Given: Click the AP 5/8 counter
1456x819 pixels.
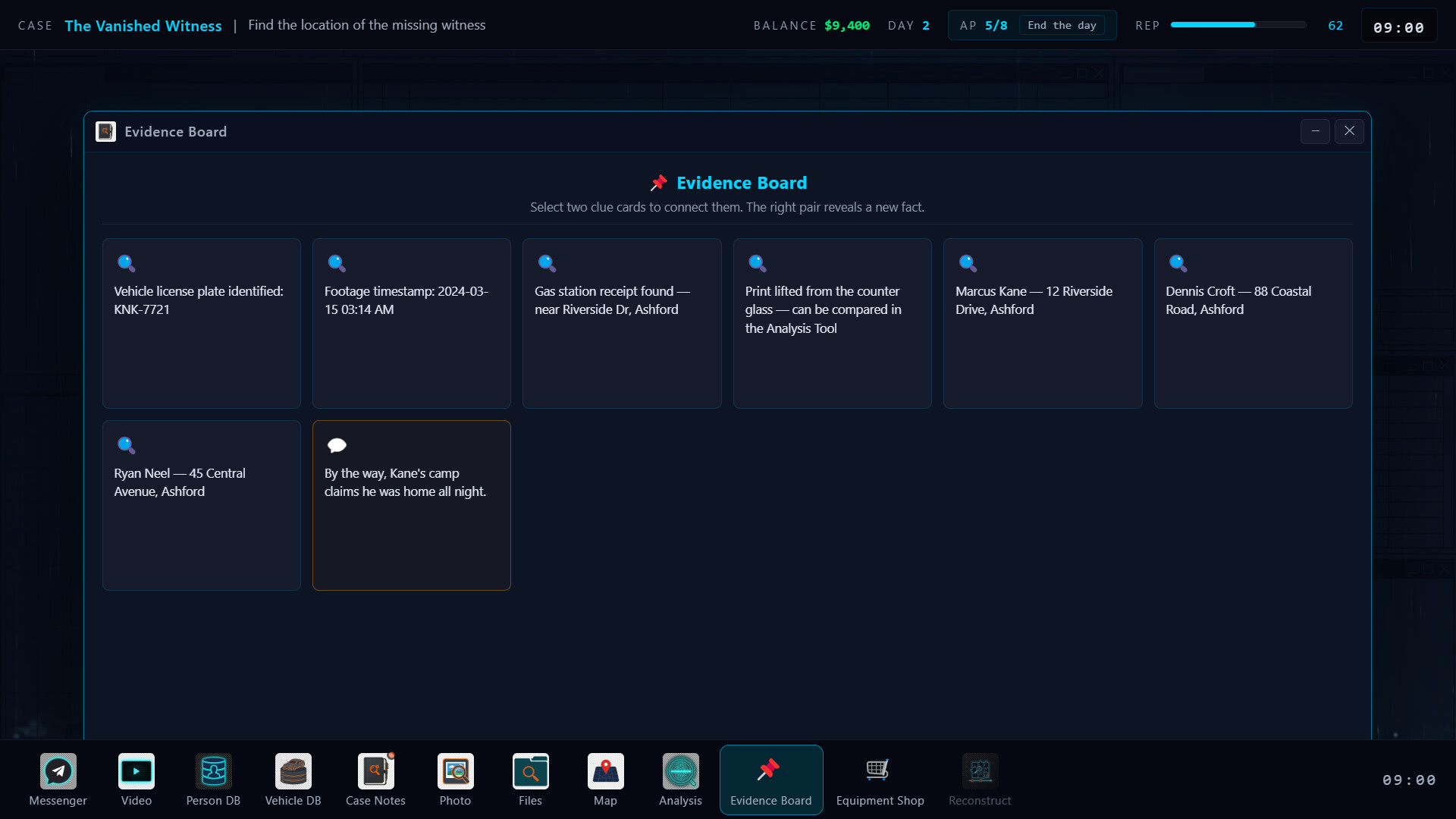Looking at the screenshot, I should 984,26.
